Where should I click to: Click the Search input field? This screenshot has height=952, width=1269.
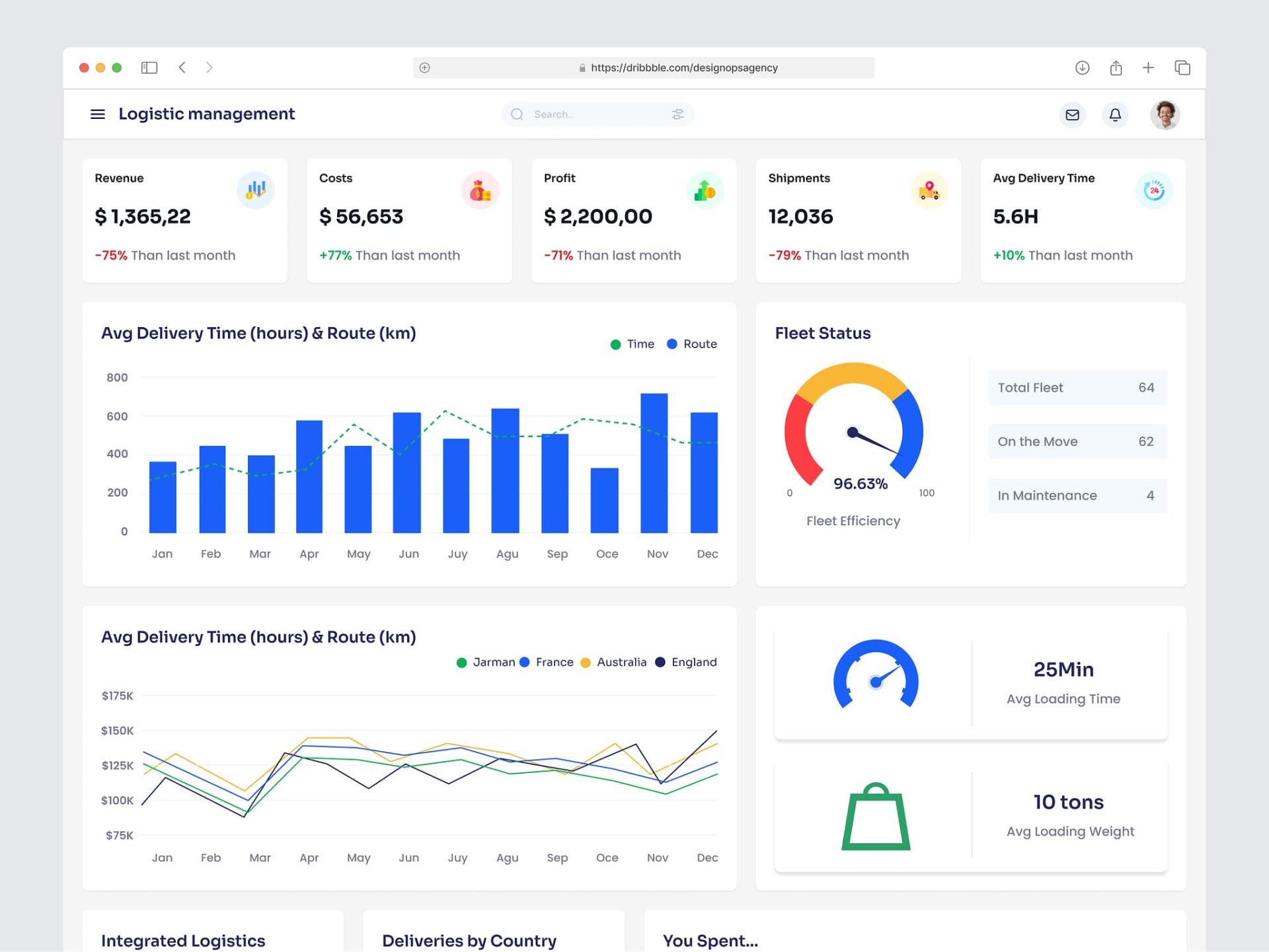click(x=596, y=114)
